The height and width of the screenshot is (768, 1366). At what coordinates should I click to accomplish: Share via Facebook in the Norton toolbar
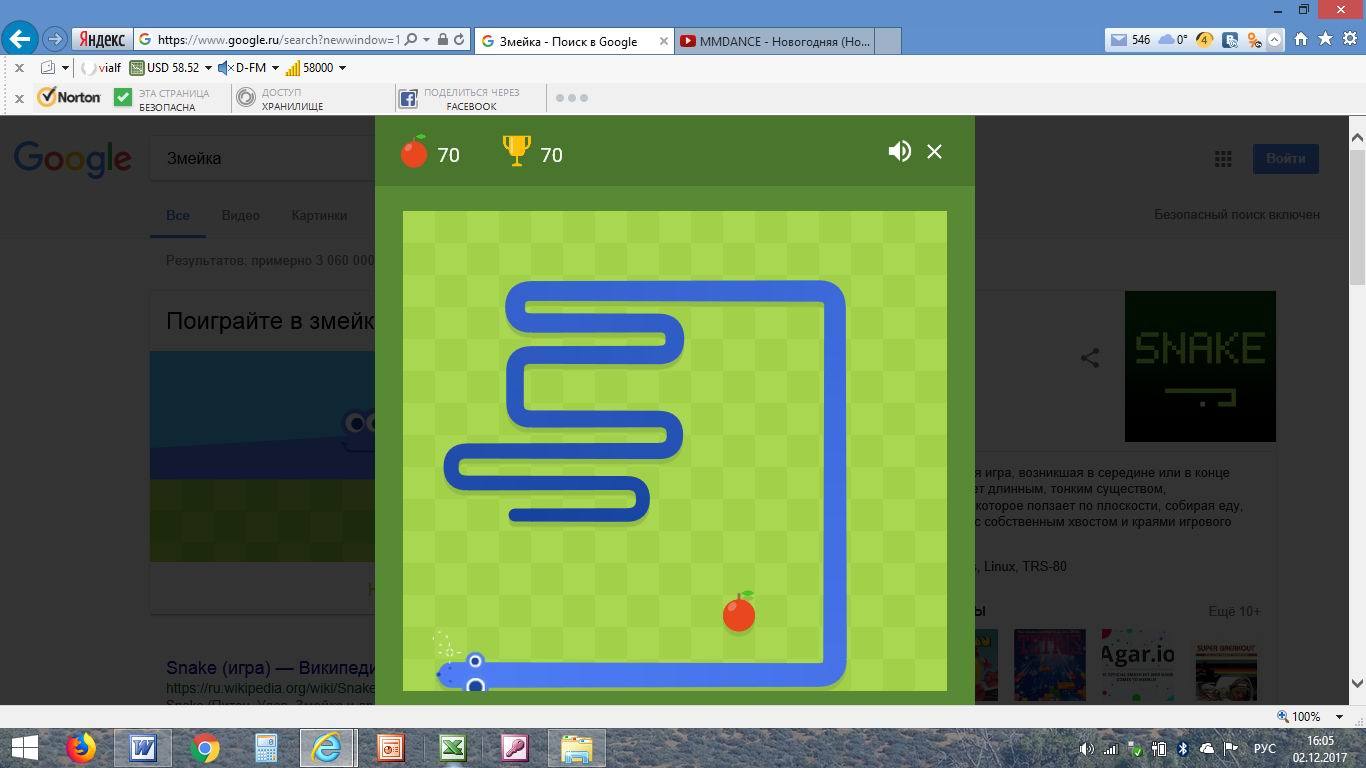[x=459, y=98]
